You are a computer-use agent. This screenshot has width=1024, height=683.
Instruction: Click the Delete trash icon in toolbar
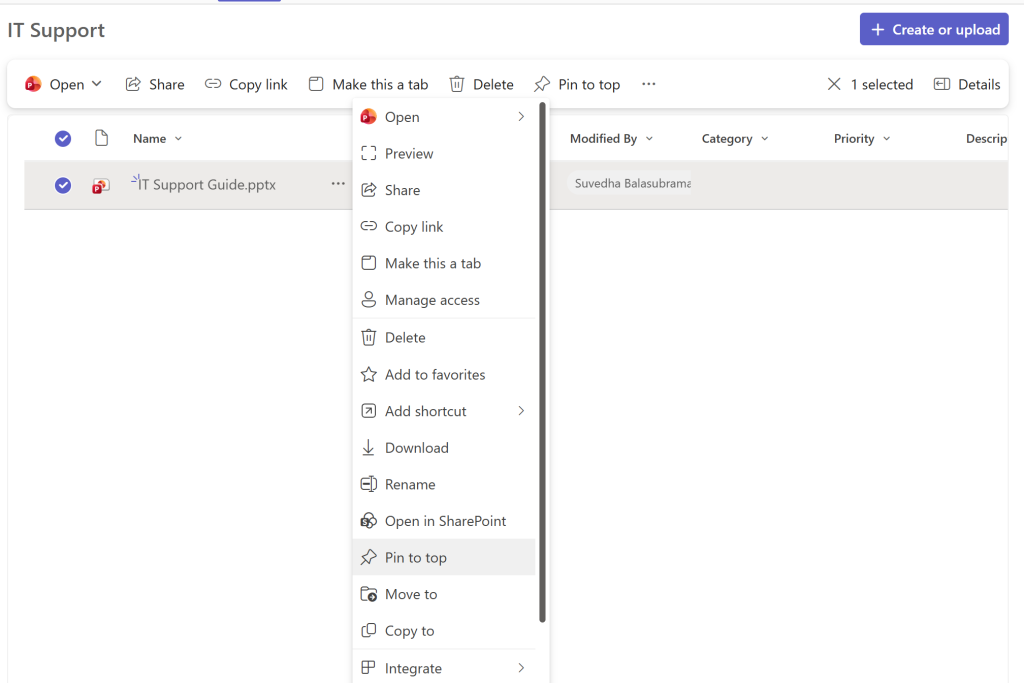pyautogui.click(x=457, y=84)
